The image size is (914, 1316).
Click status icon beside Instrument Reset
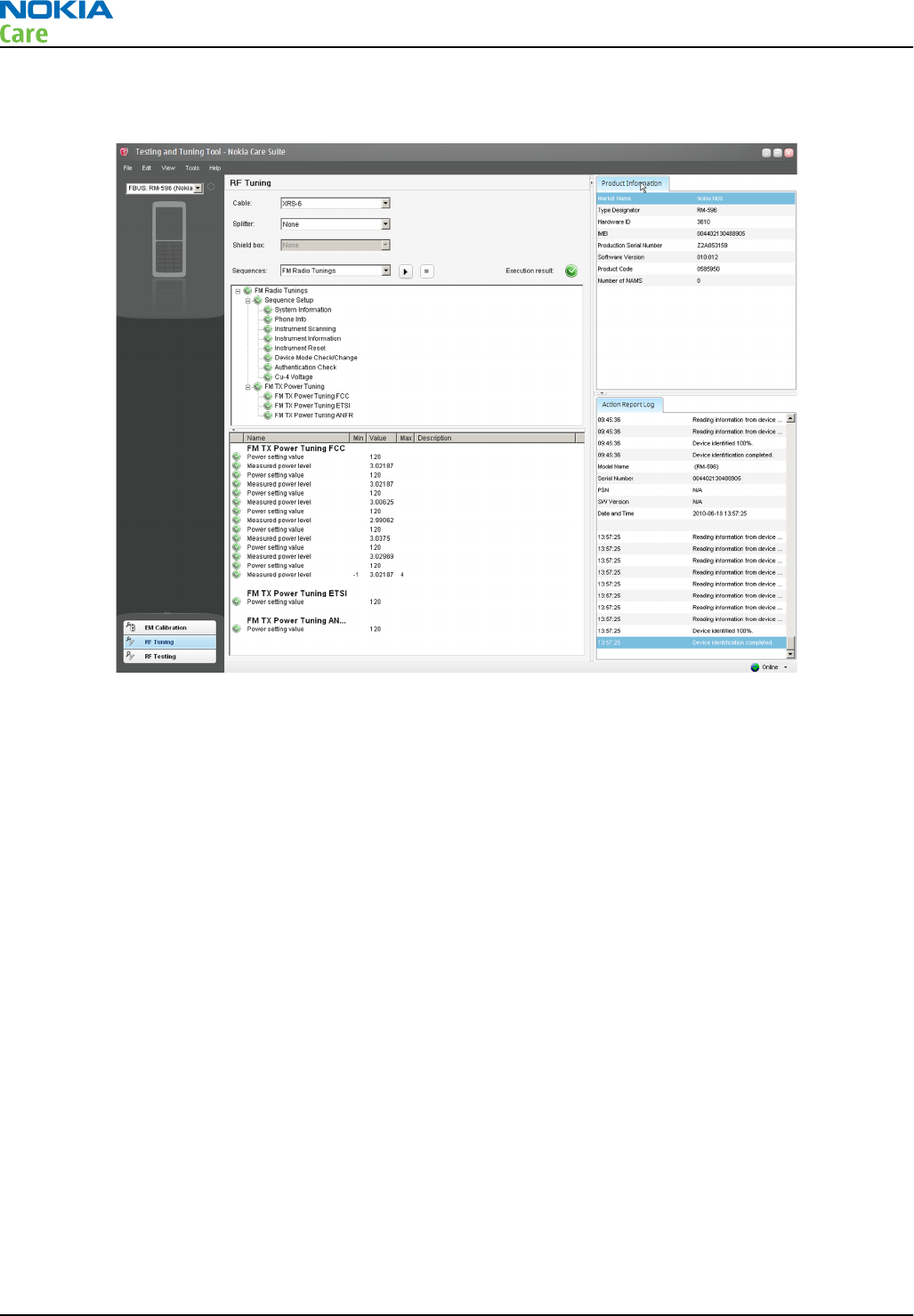[x=268, y=348]
